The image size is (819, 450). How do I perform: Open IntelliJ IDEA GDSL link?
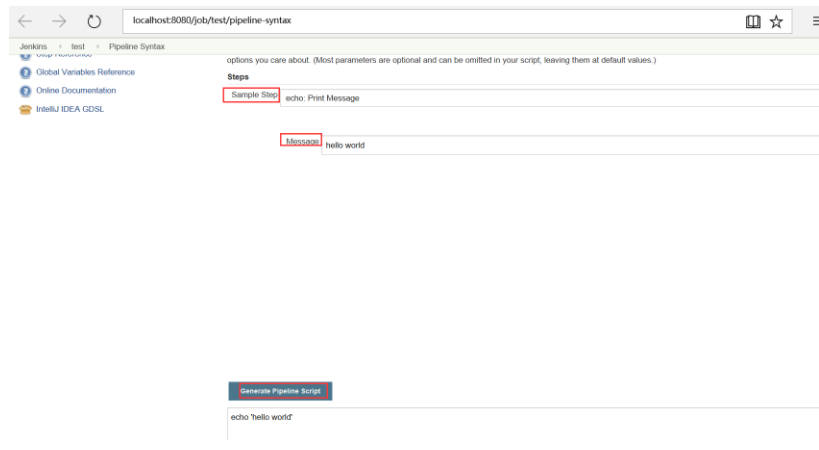[x=70, y=109]
